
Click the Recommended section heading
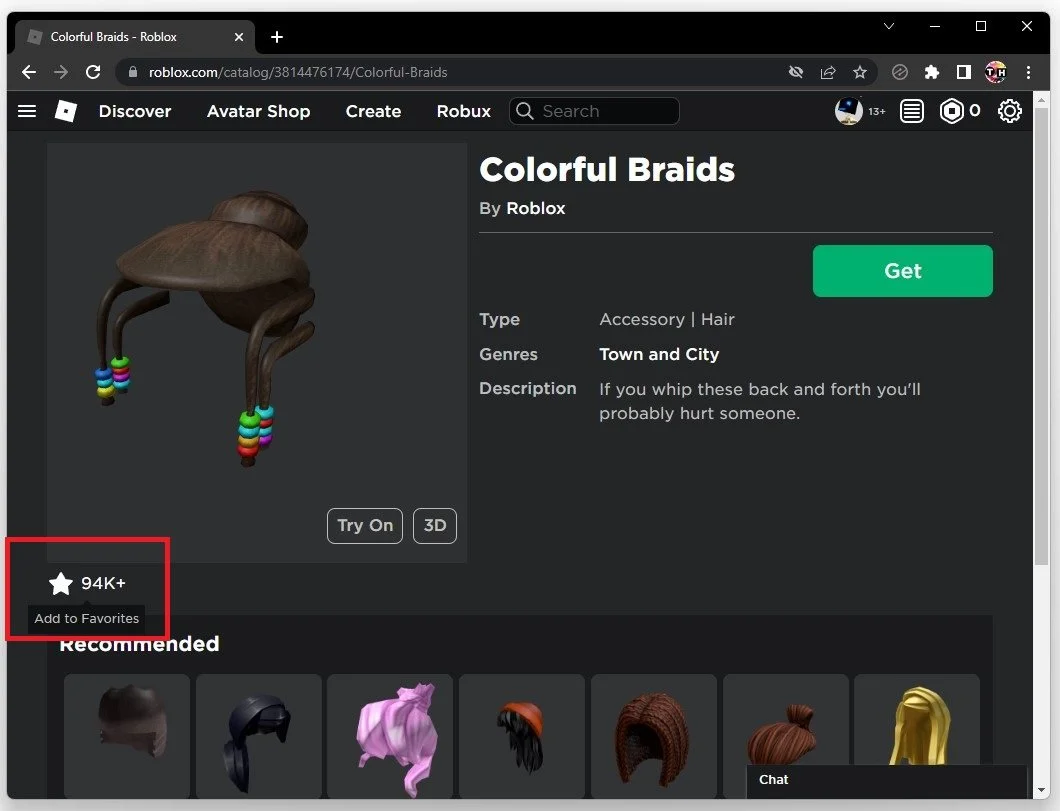tap(139, 643)
